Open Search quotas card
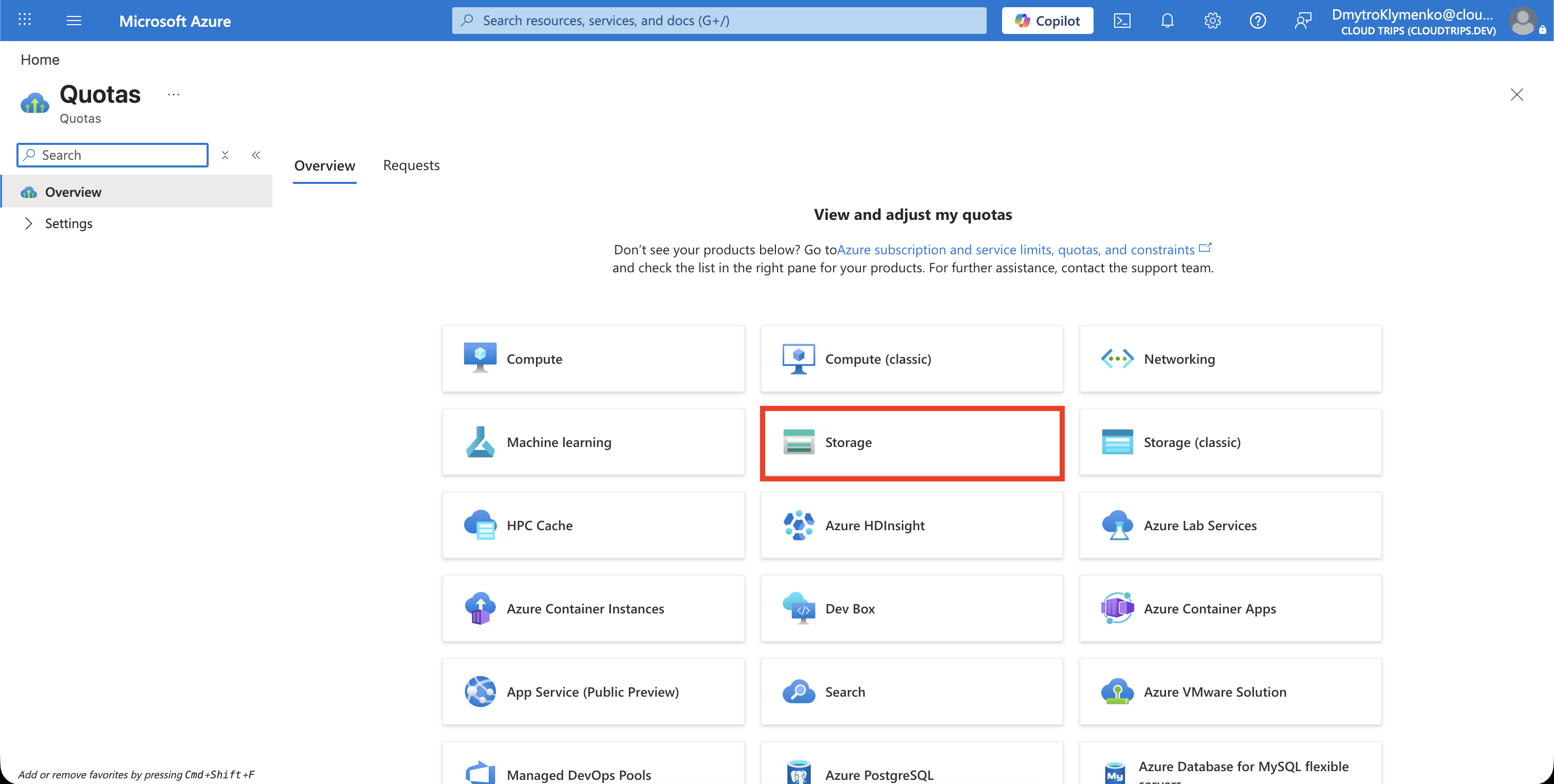 (912, 692)
